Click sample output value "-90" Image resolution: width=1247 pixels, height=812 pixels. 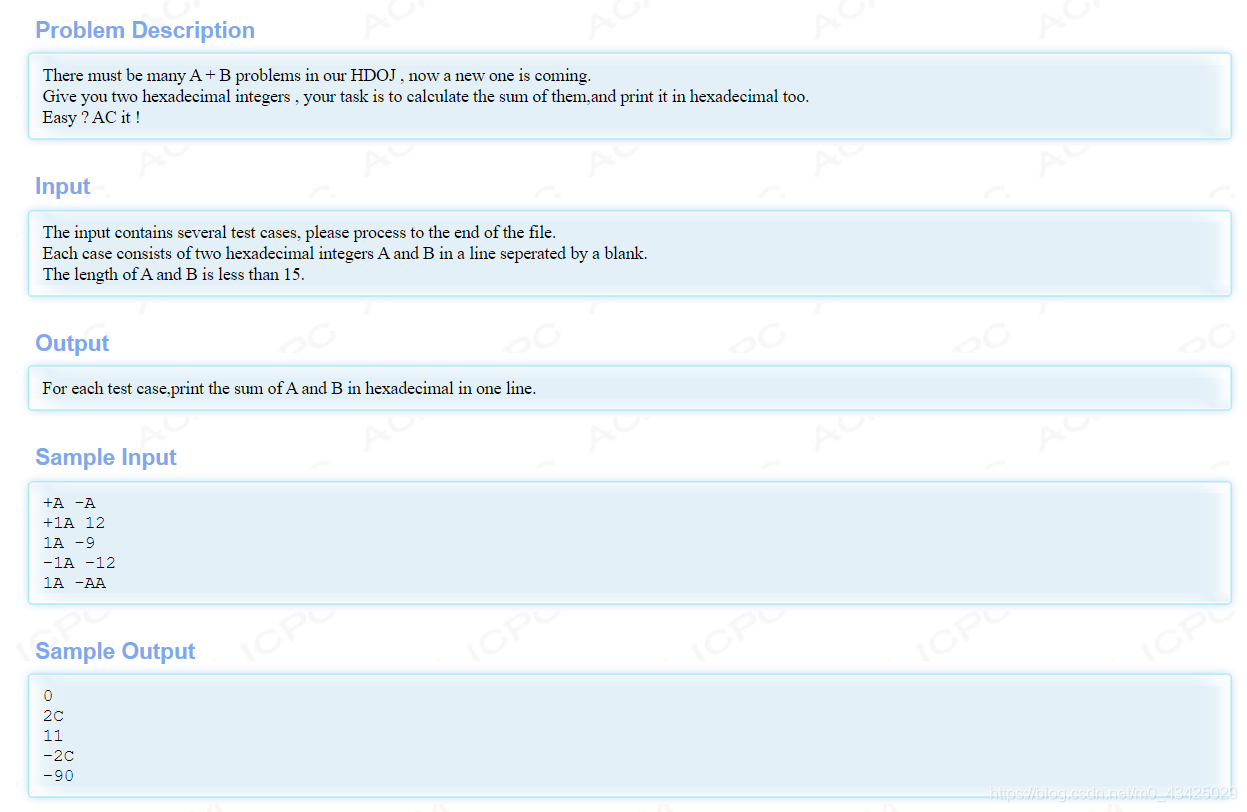[x=58, y=776]
